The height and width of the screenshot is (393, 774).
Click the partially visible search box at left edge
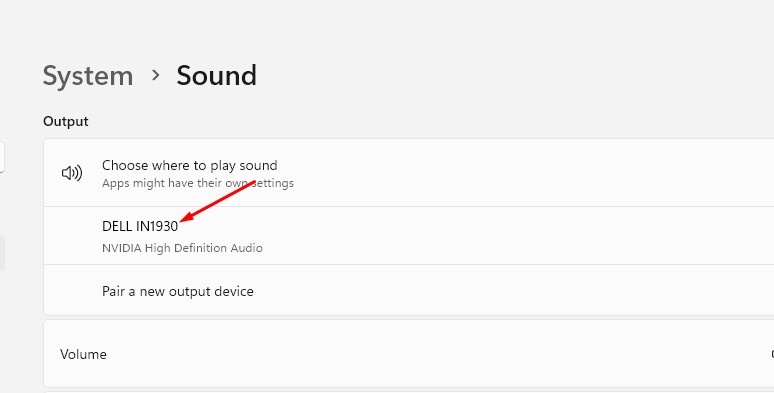[2, 157]
